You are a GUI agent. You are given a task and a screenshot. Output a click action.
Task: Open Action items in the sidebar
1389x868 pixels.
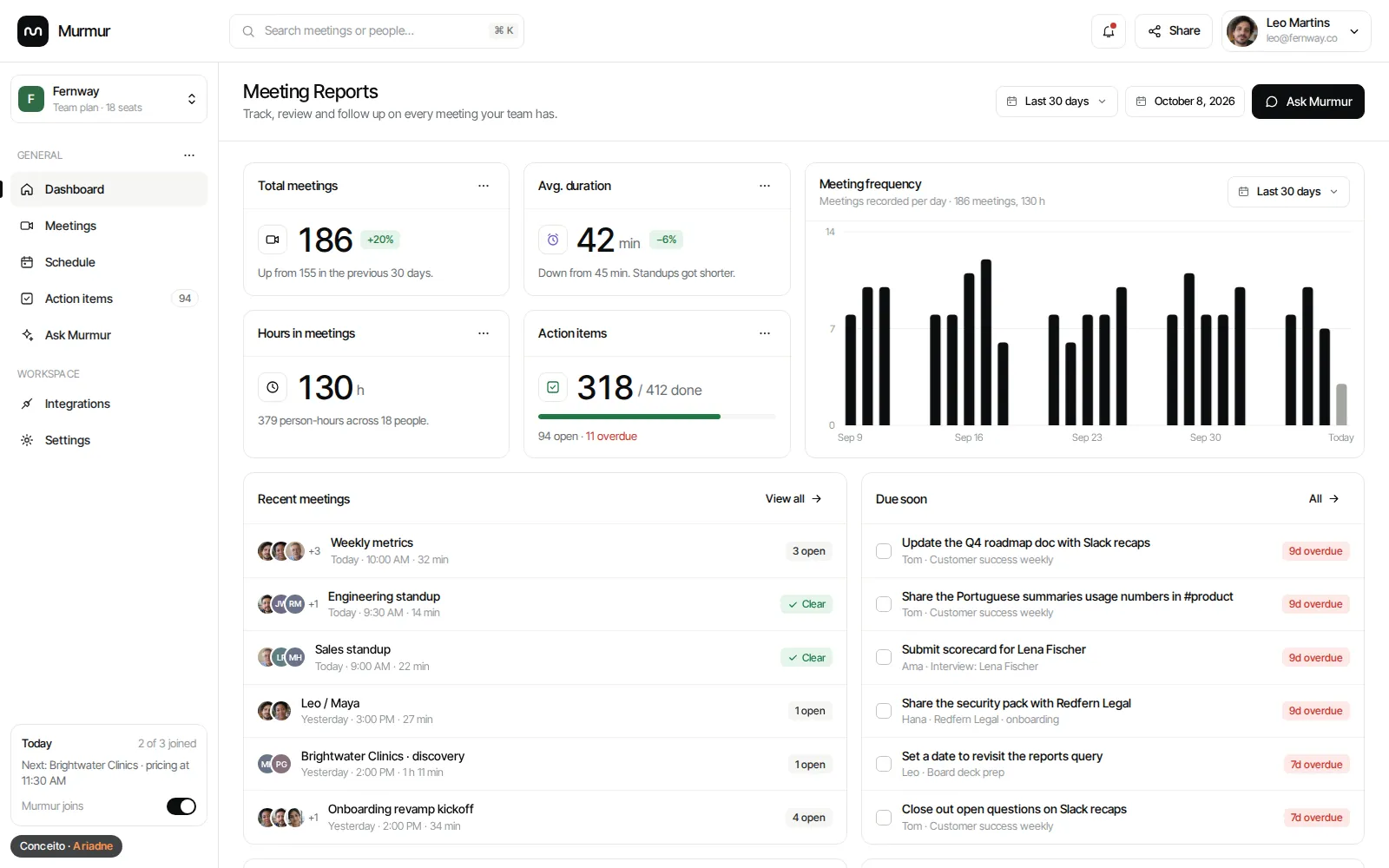point(109,299)
